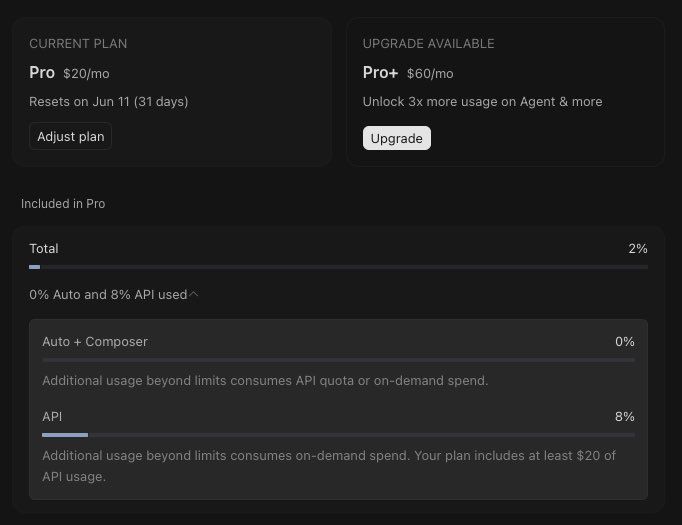Viewport: 682px width, 525px height.
Task: Click the '8%' API usage value
Action: pyautogui.click(x=625, y=417)
